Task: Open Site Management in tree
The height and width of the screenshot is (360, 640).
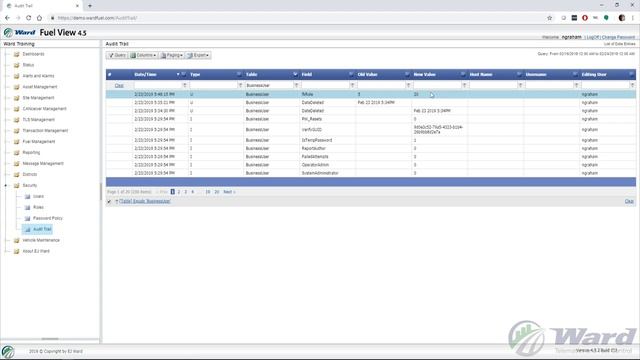Action: [38, 98]
